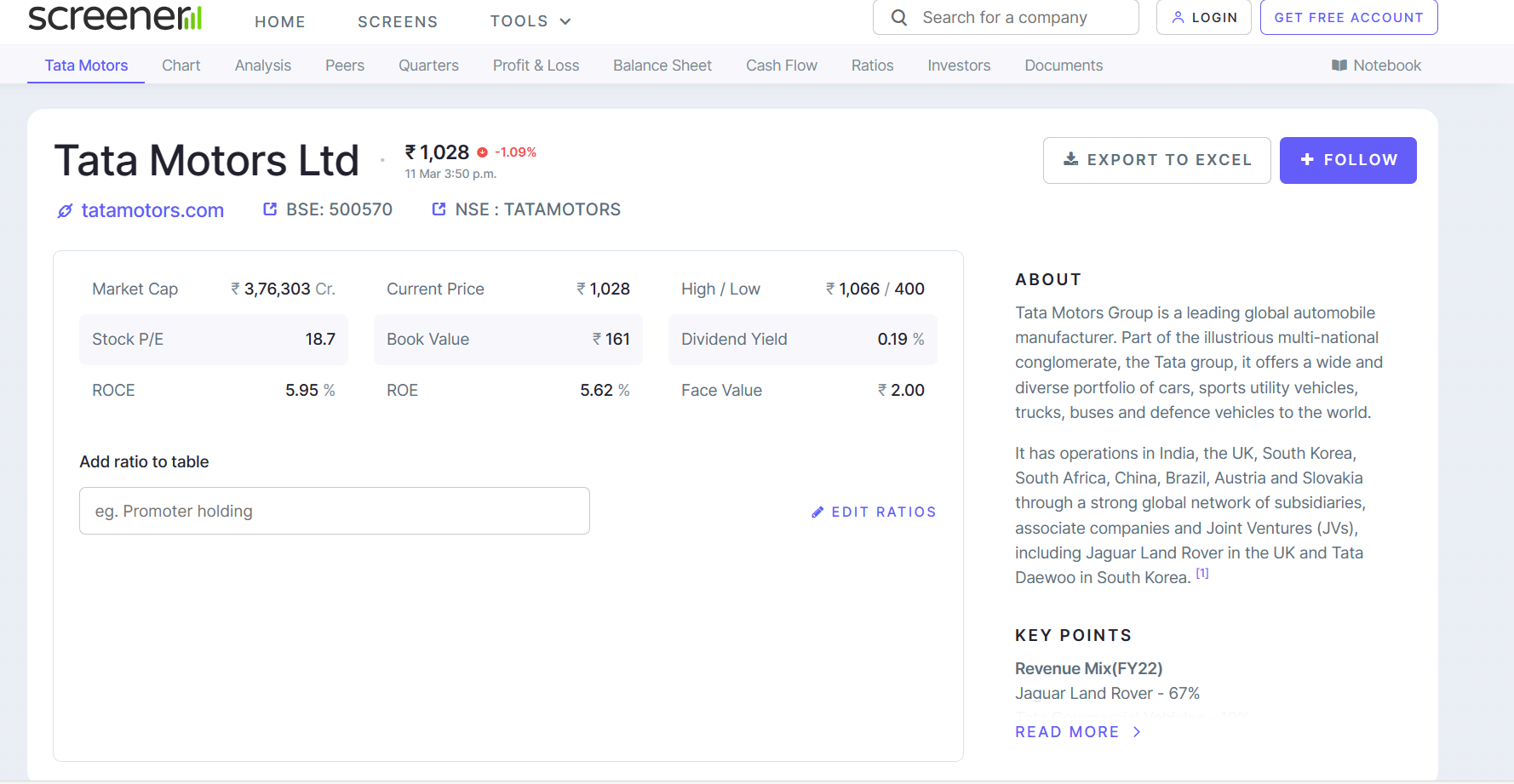Click the Face Value ₹ 2.00
1514x784 pixels.
tap(901, 391)
